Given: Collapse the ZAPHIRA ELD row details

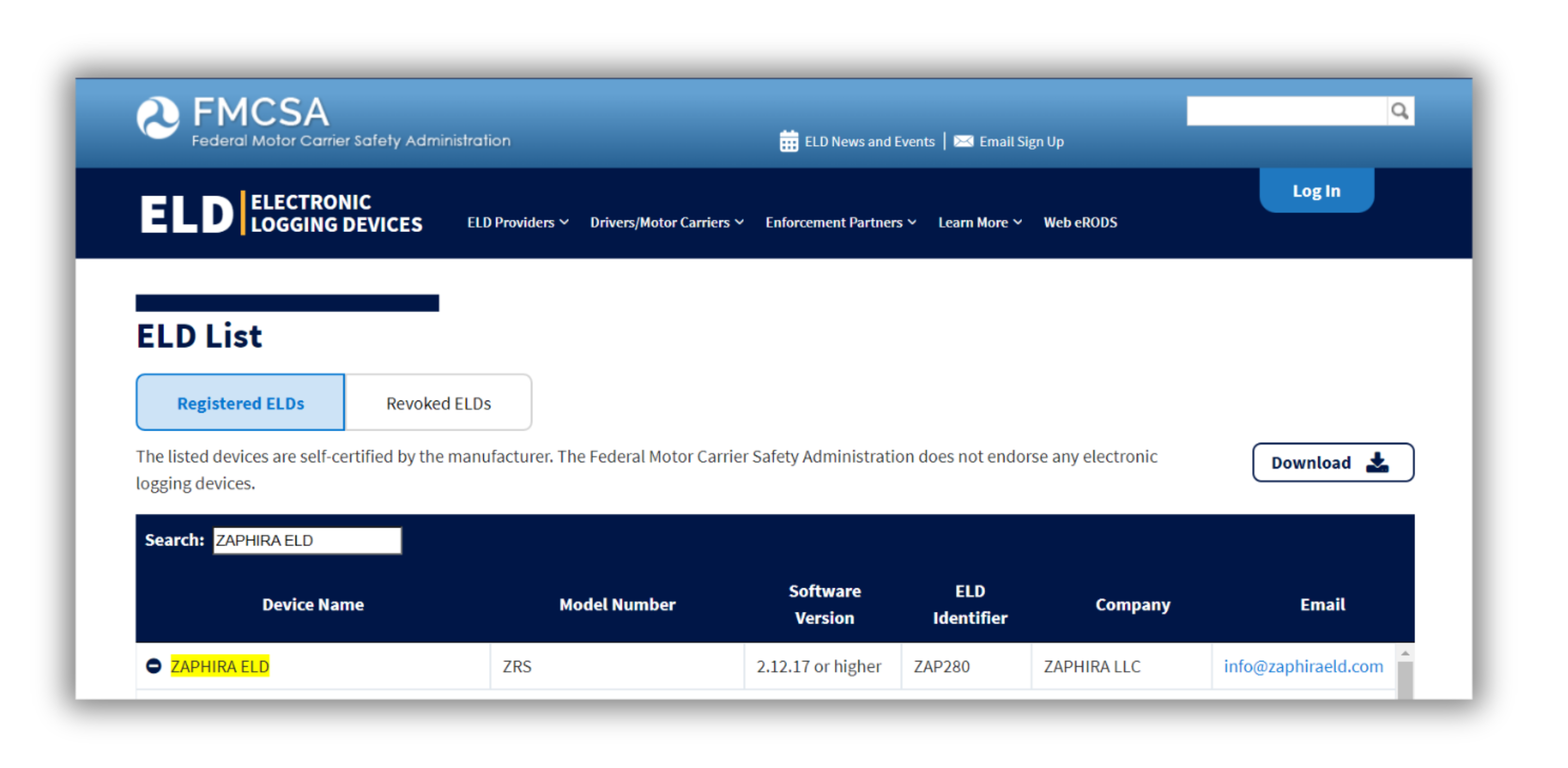Looking at the screenshot, I should tap(153, 666).
